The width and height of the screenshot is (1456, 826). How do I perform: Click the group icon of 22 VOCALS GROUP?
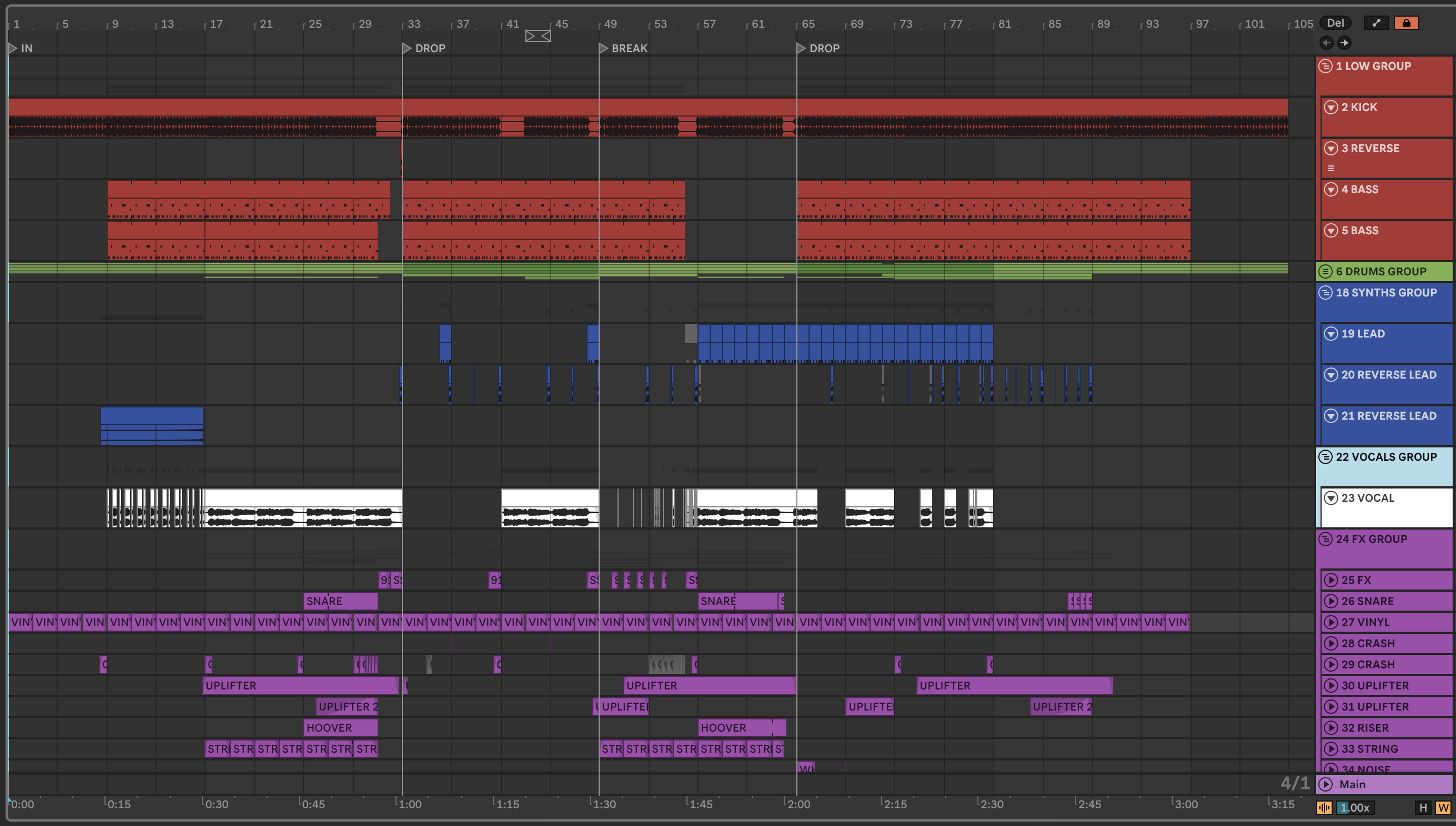click(x=1326, y=457)
